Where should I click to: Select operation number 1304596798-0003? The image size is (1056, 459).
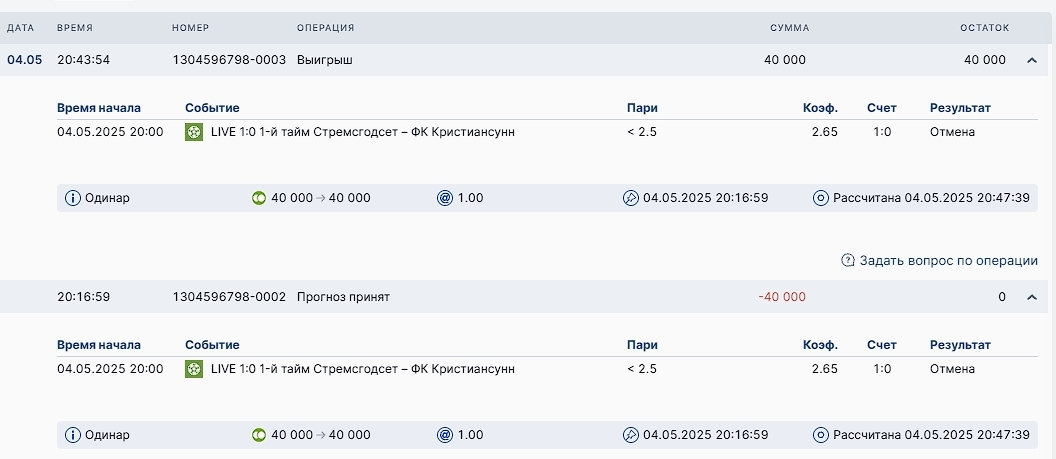229,60
